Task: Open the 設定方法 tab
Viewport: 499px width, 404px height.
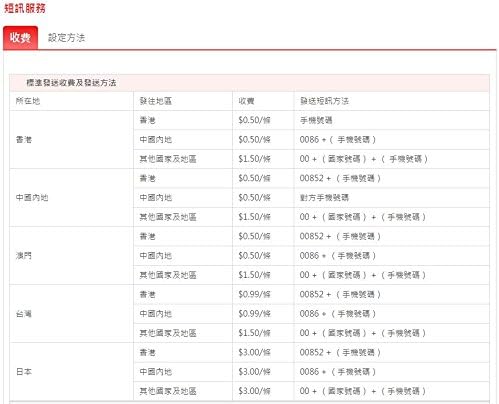Action: [x=66, y=38]
